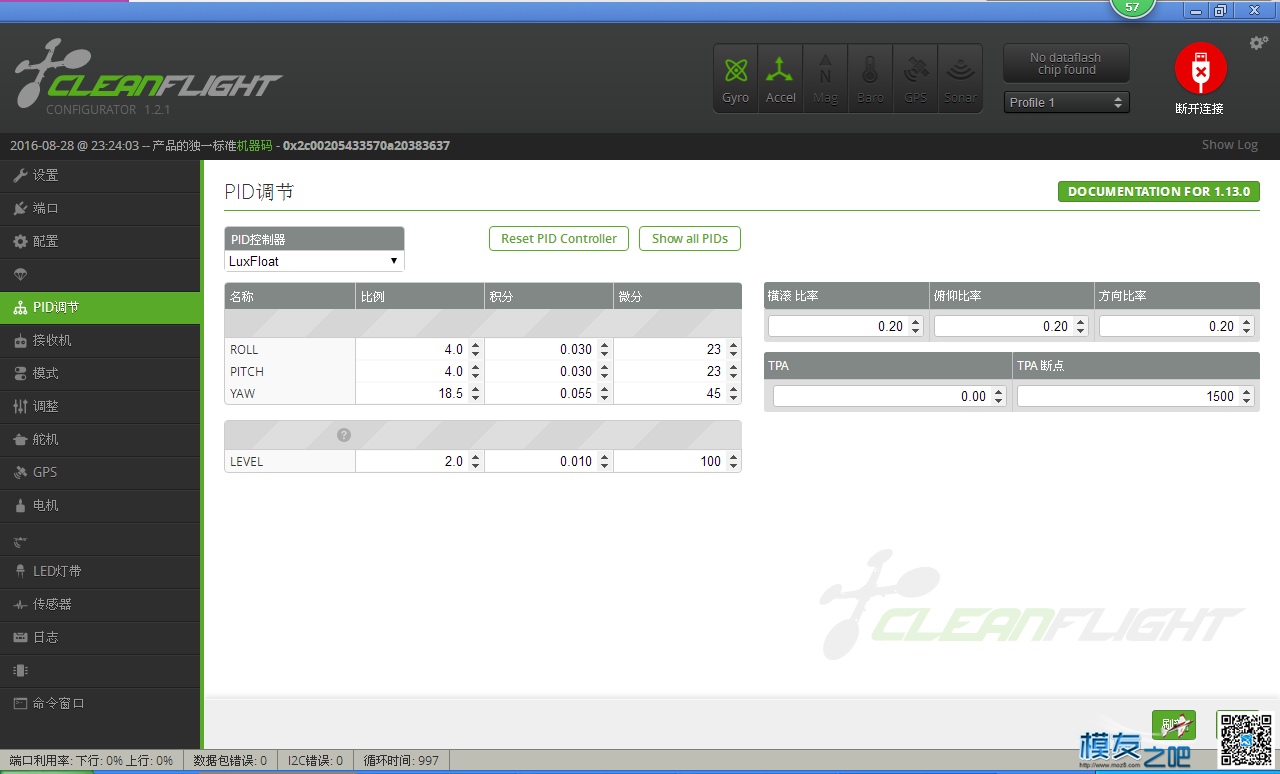Open the 模式 modes tab
The width and height of the screenshot is (1280, 774).
click(x=100, y=373)
